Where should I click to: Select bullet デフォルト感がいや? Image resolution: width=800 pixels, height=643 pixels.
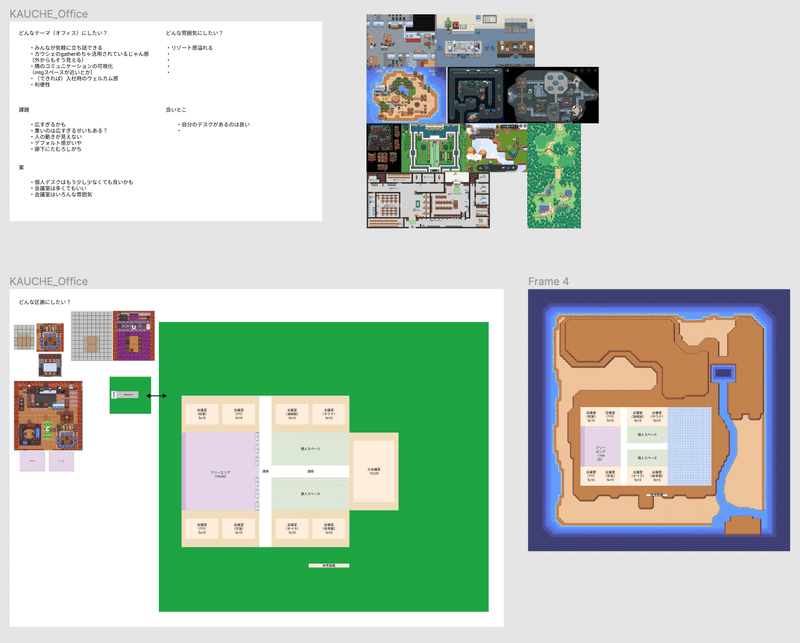(x=58, y=143)
